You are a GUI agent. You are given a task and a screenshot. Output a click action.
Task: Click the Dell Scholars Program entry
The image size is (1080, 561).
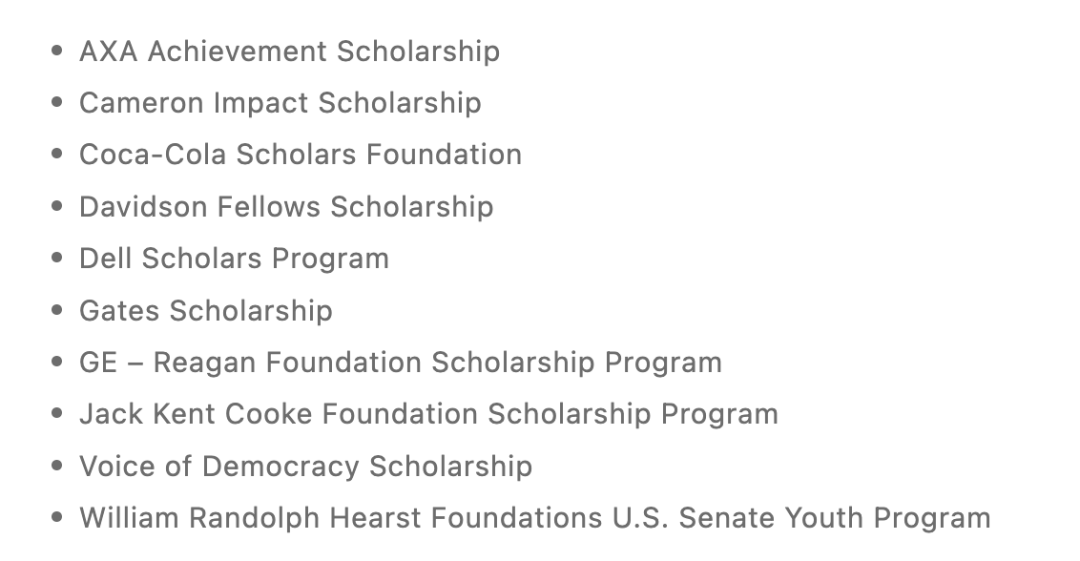coord(234,259)
